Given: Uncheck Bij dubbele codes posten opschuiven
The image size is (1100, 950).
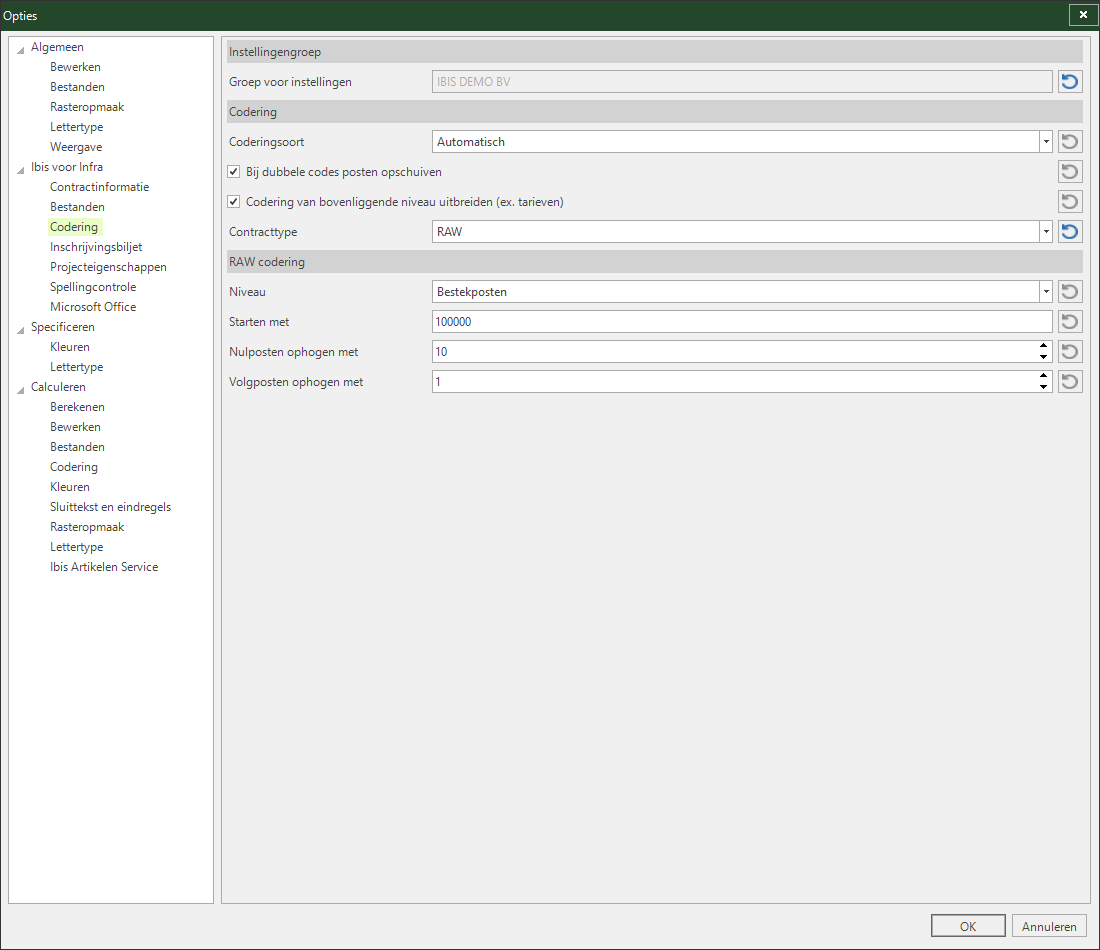Looking at the screenshot, I should click(x=234, y=172).
